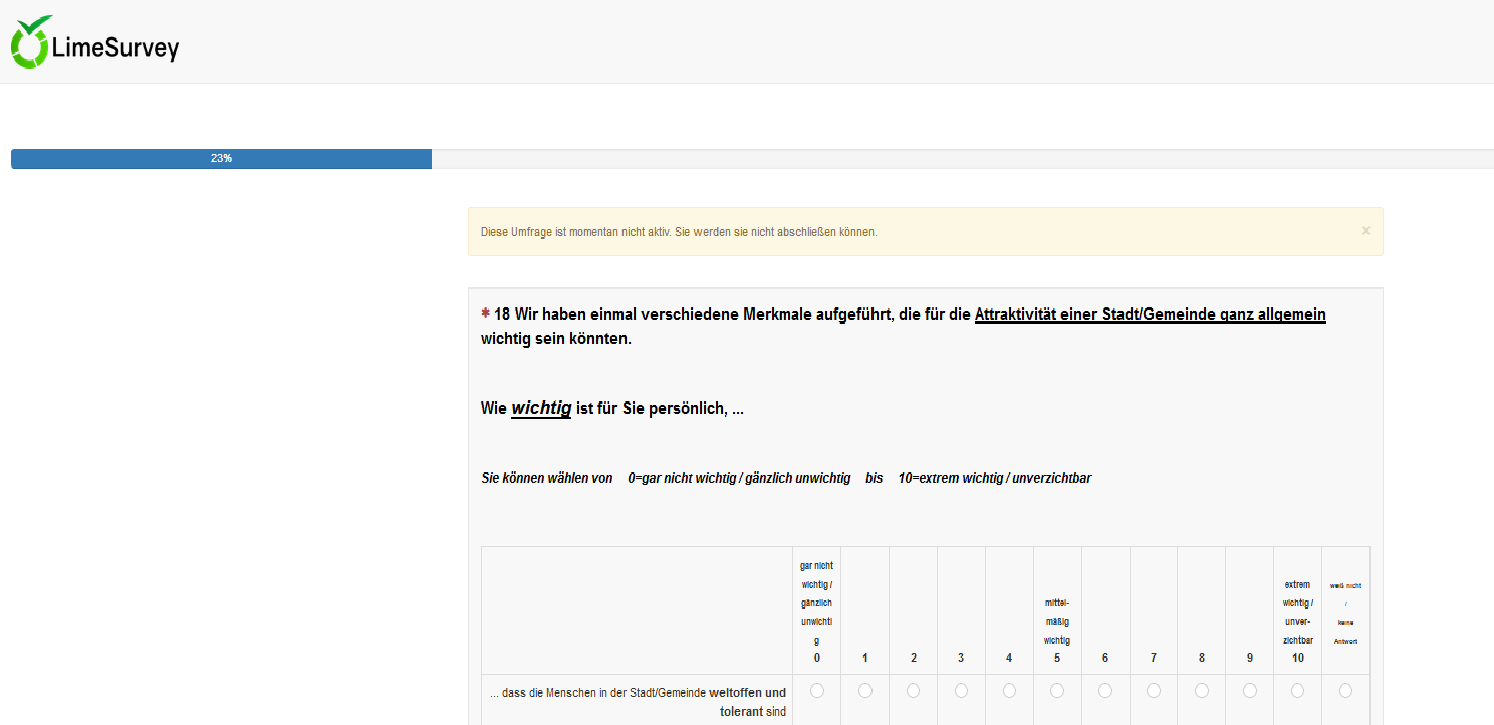Screen dimensions: 1494x725
Task: Pick rating 3 for weltoffen und tolerant
Action: click(x=961, y=691)
